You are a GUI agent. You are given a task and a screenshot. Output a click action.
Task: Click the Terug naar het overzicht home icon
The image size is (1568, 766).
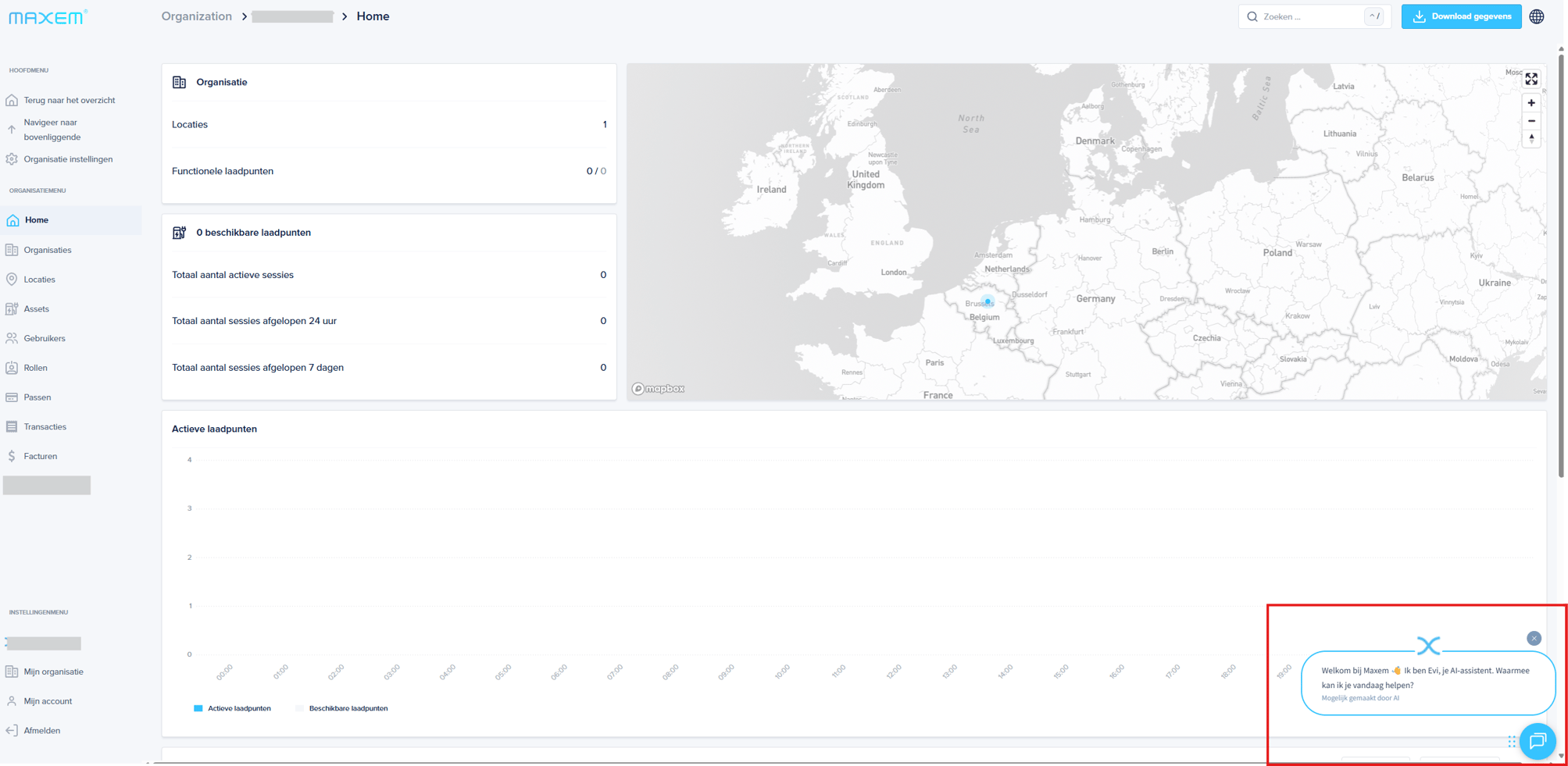tap(12, 100)
